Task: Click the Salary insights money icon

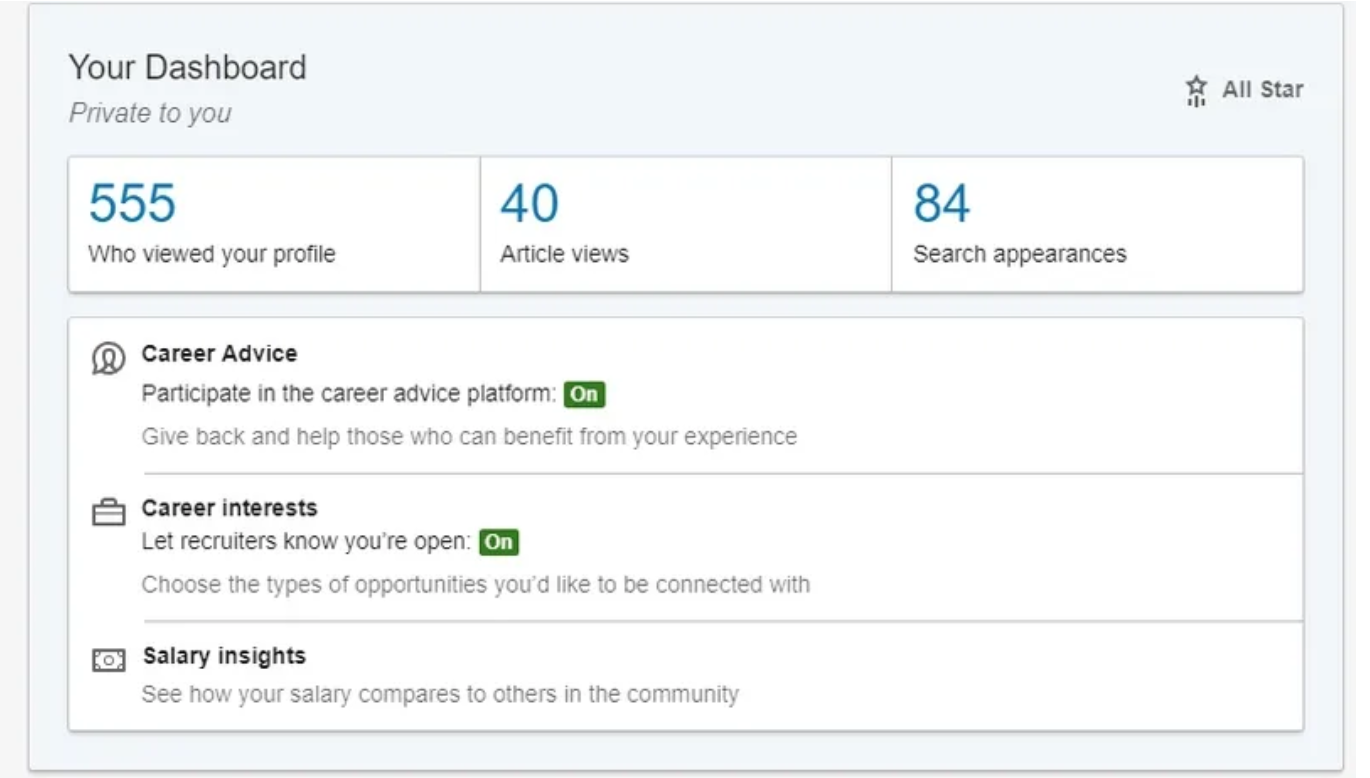Action: click(109, 660)
